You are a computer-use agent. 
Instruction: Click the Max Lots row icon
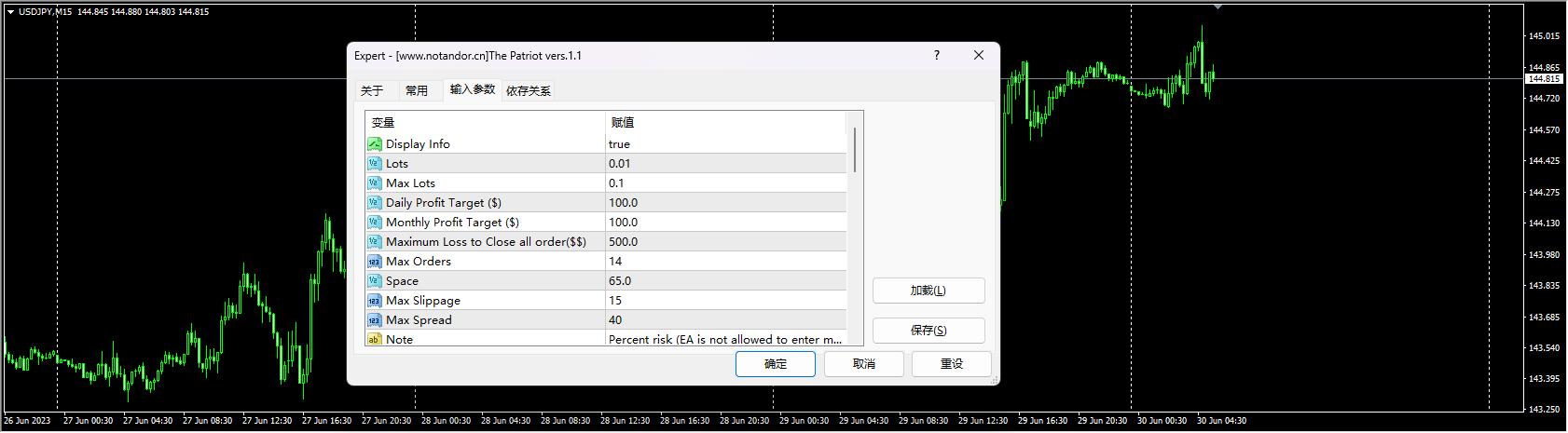pyautogui.click(x=374, y=183)
